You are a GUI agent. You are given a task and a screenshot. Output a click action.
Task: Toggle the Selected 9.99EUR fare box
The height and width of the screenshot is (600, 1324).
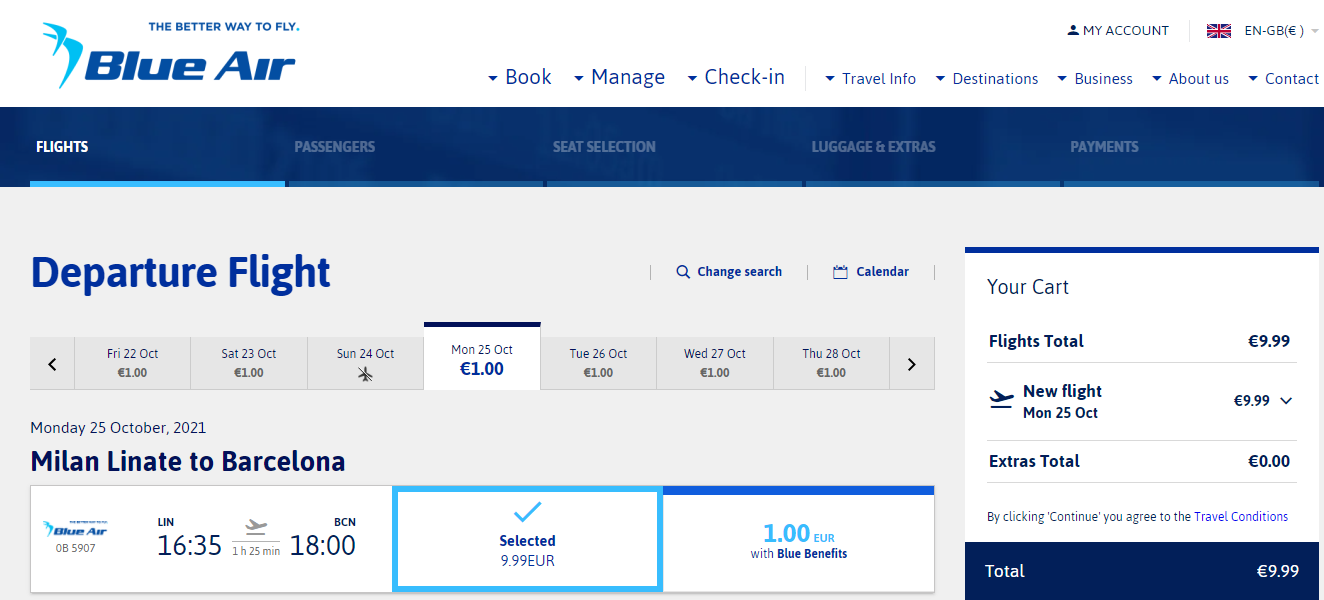pos(527,540)
